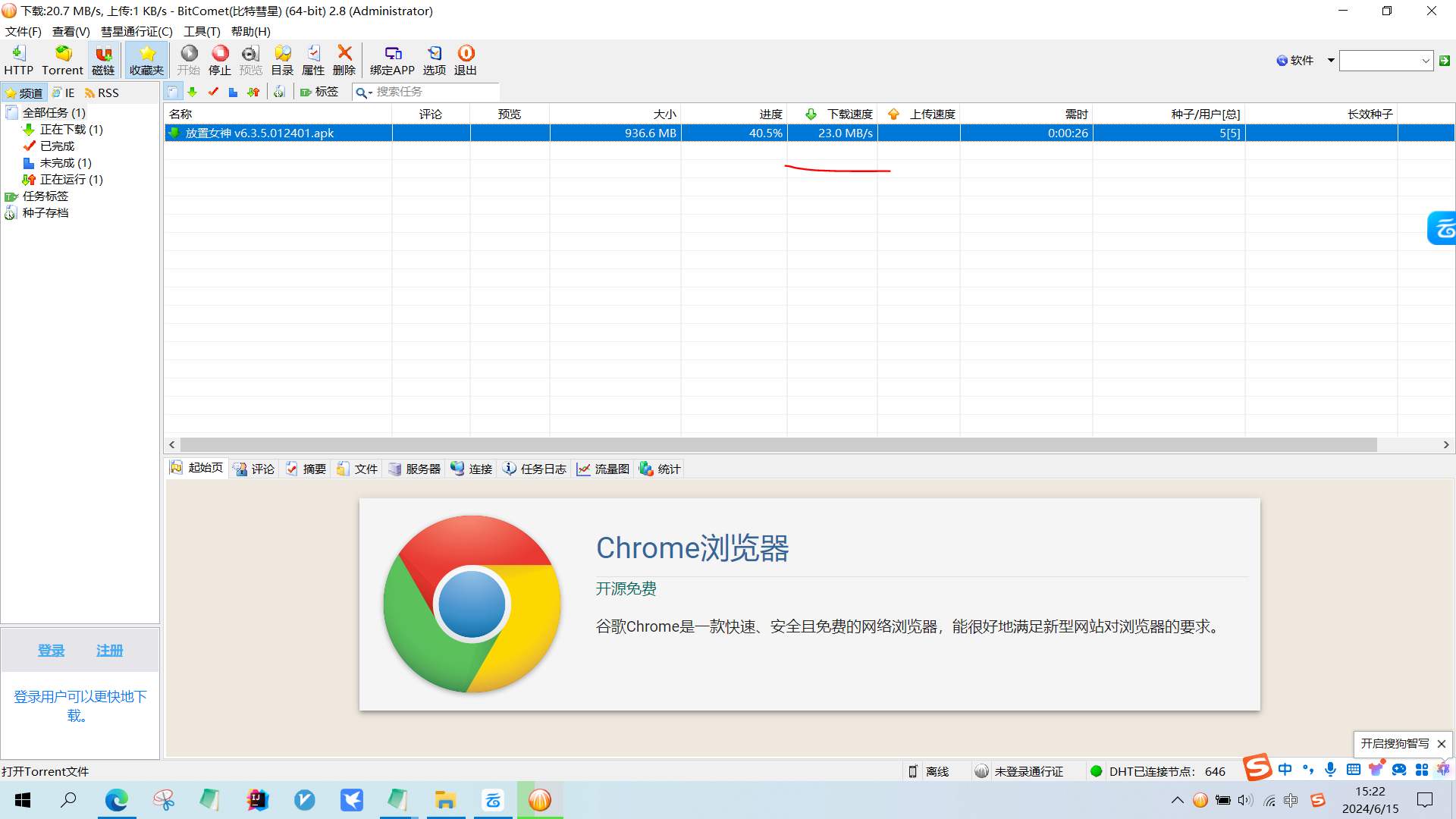Expand the 任务标签 tree node

[x=45, y=196]
